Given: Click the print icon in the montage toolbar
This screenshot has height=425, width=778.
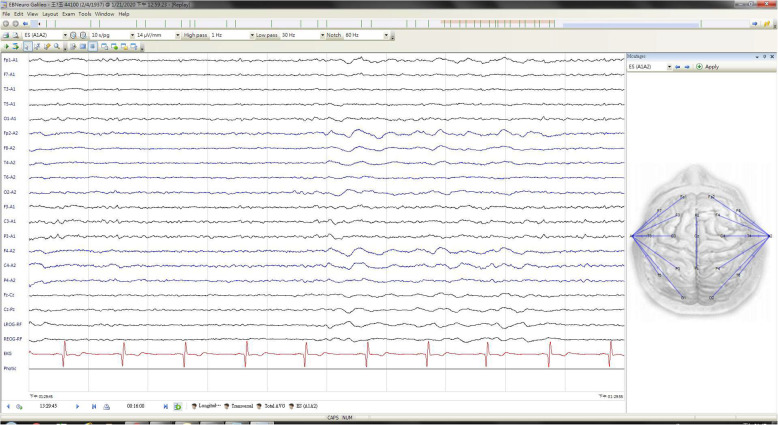Looking at the screenshot, I should pyautogui.click(x=6, y=35).
